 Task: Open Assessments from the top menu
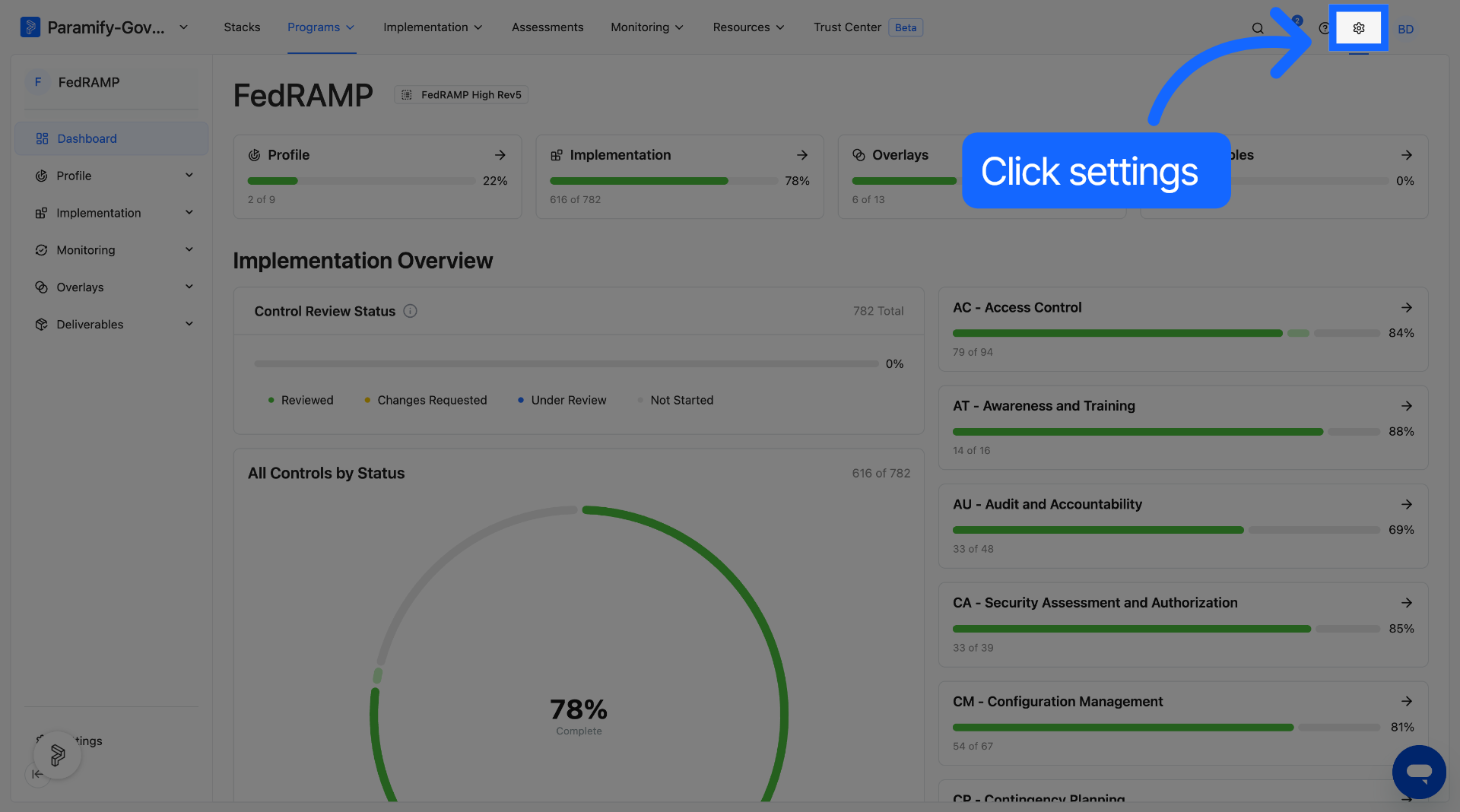(547, 27)
